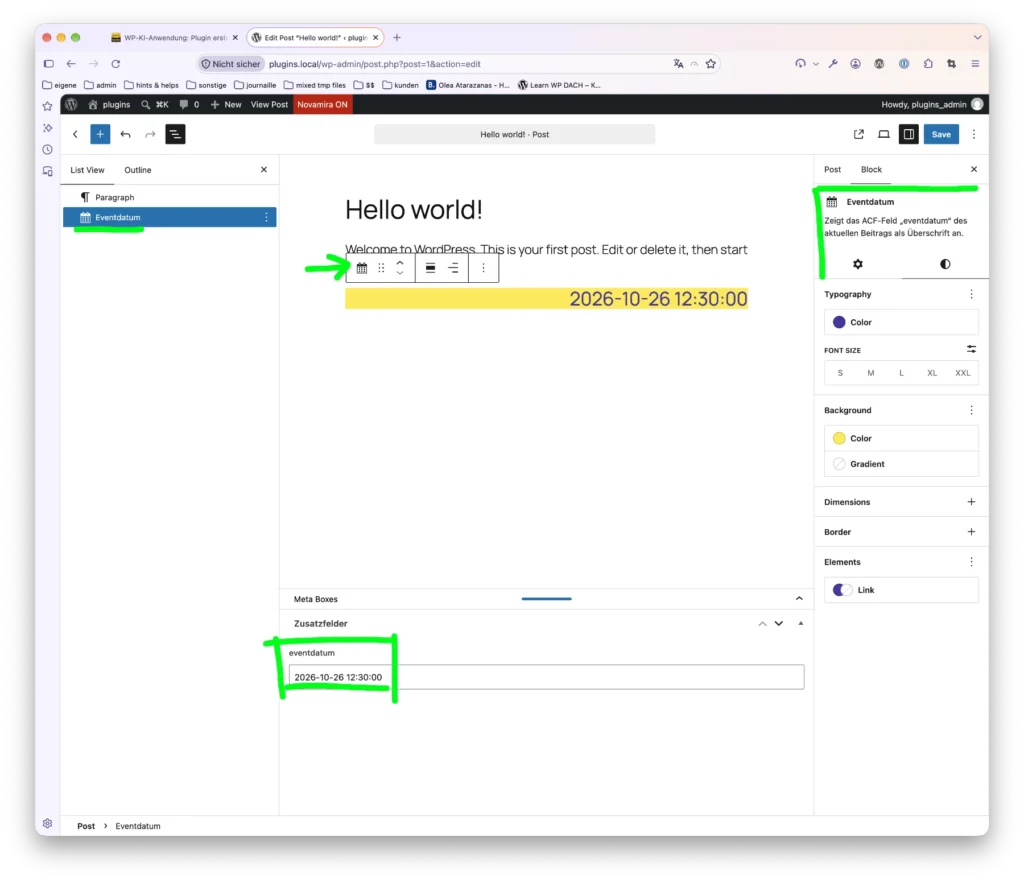Switch to the Post sidebar tab
Image resolution: width=1024 pixels, height=882 pixels.
(832, 170)
